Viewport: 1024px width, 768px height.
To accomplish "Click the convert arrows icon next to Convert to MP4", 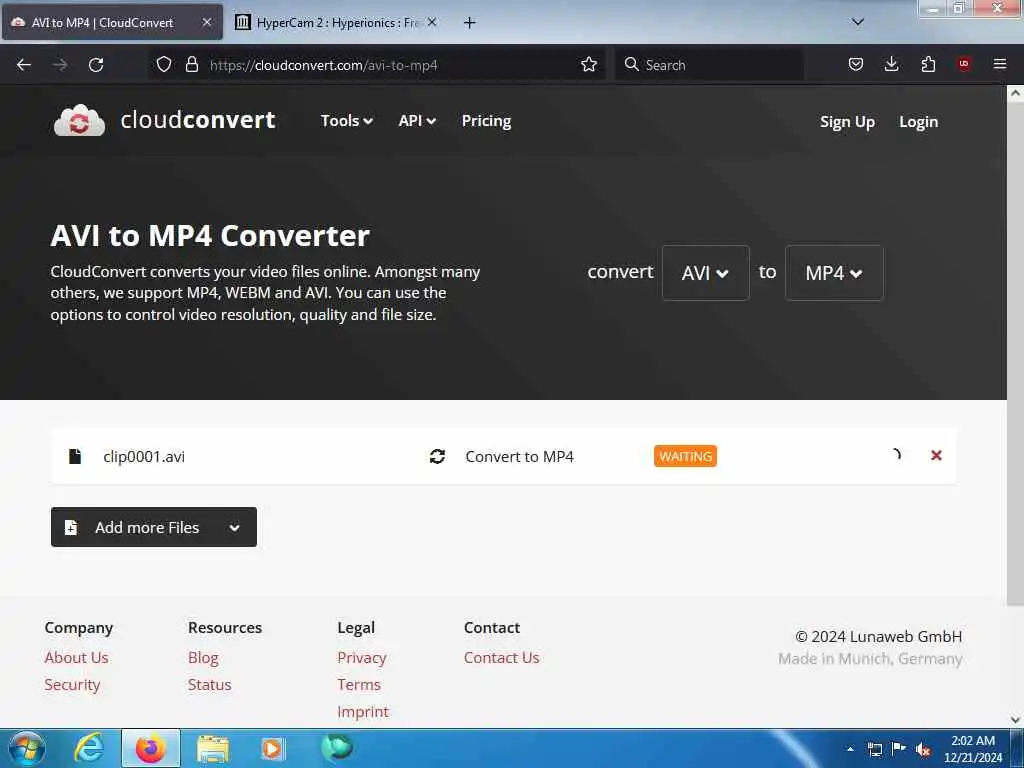I will click(438, 456).
